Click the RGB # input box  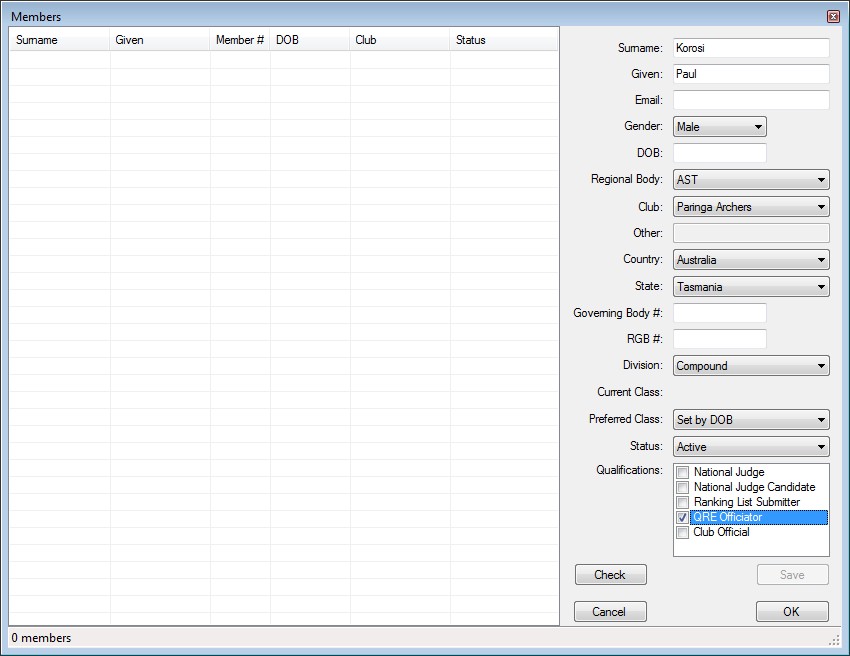(x=720, y=339)
